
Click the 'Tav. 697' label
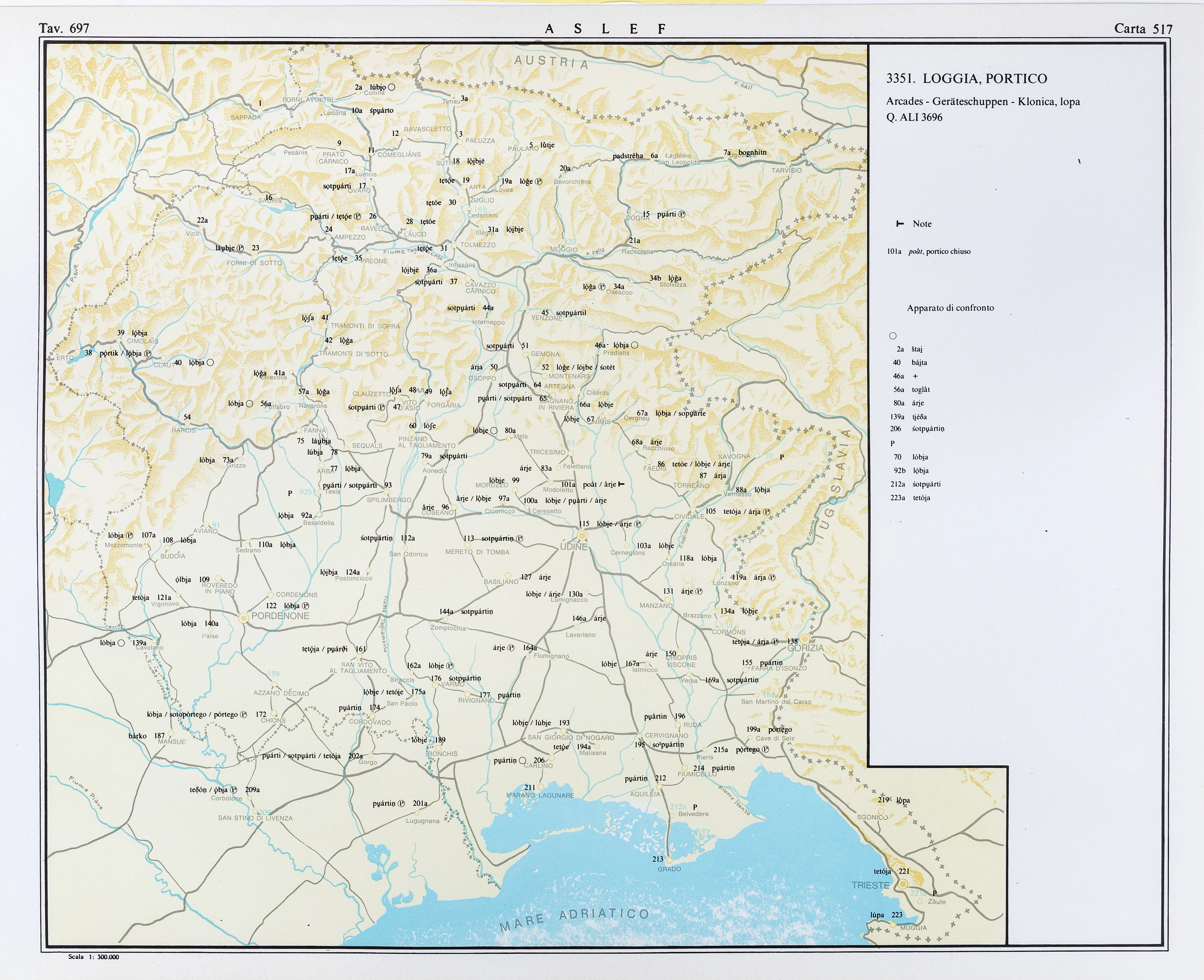coord(64,28)
